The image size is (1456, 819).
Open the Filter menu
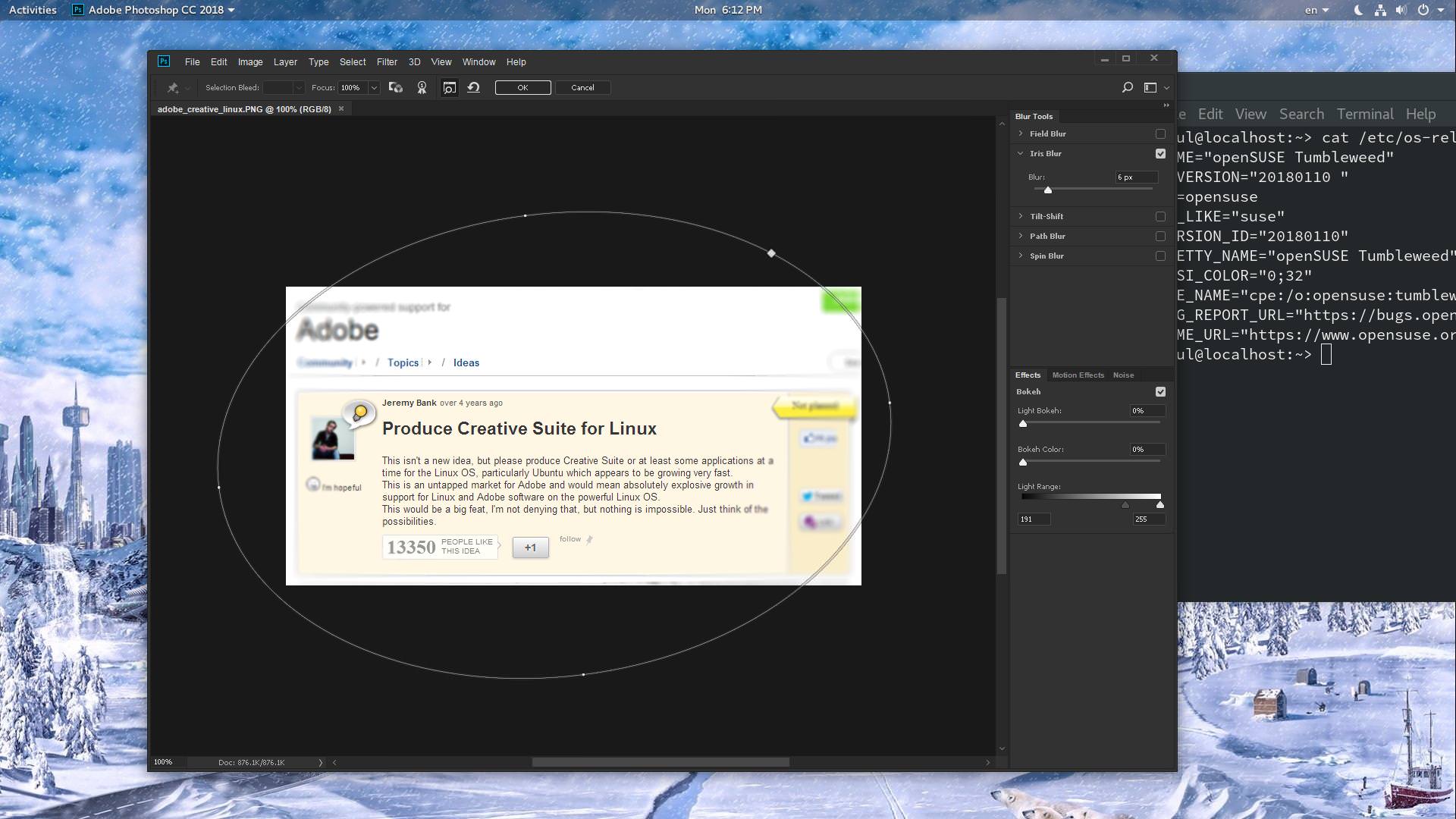point(387,62)
